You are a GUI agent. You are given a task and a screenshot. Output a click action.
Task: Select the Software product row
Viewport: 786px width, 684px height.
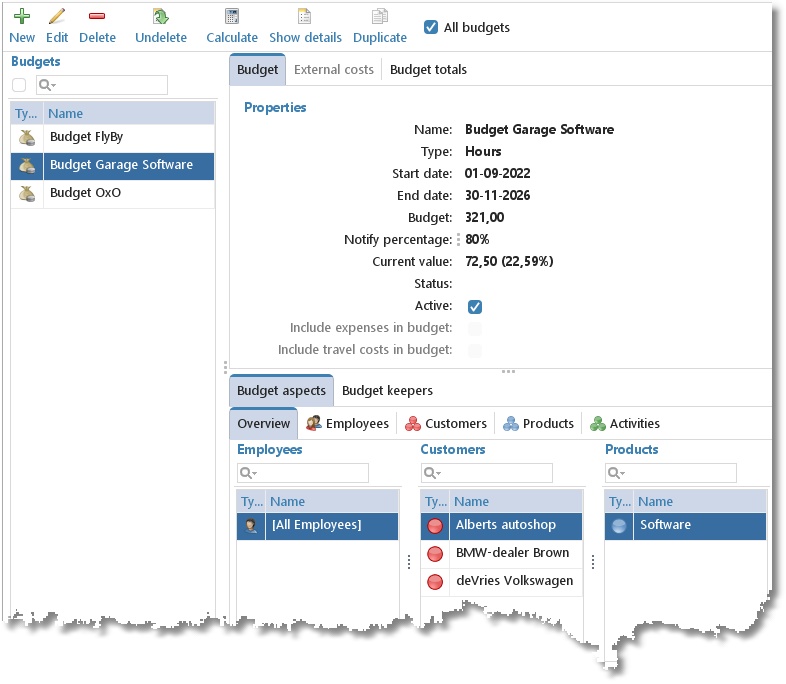coord(685,526)
